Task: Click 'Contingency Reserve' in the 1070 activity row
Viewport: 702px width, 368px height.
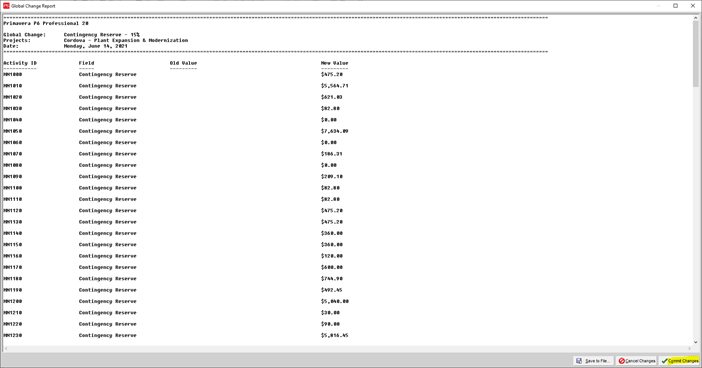Action: tap(107, 154)
